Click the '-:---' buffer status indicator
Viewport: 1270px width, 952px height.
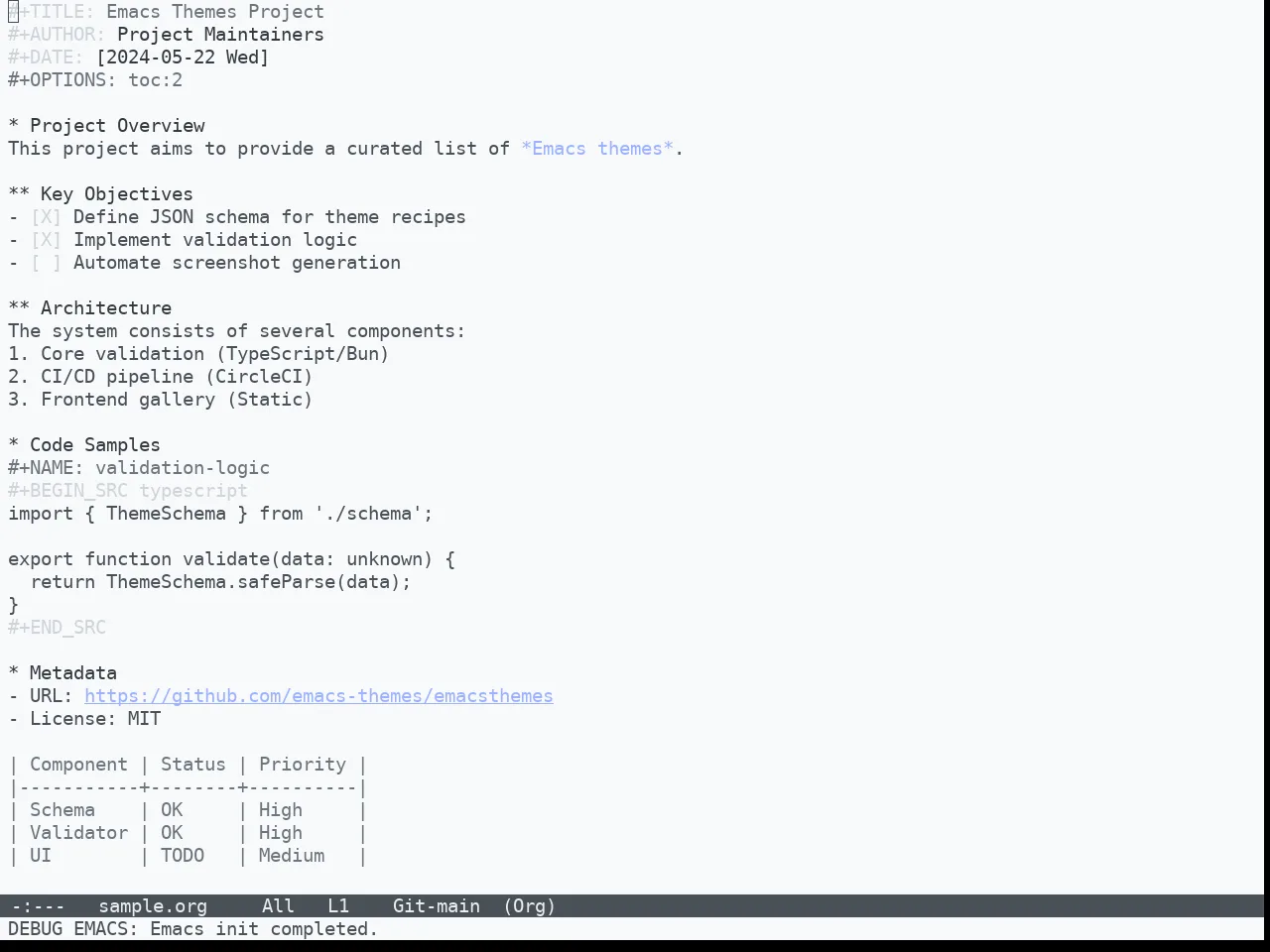tap(38, 906)
